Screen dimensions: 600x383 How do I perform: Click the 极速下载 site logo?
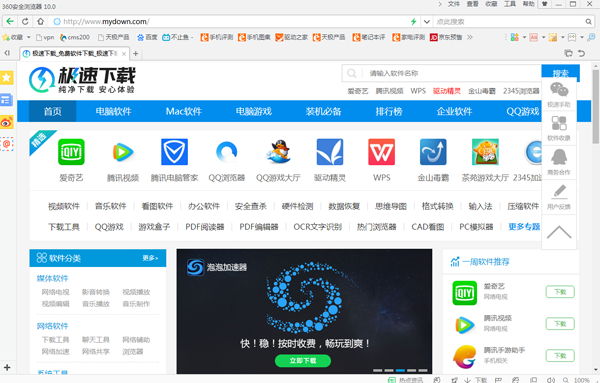pyautogui.click(x=82, y=80)
